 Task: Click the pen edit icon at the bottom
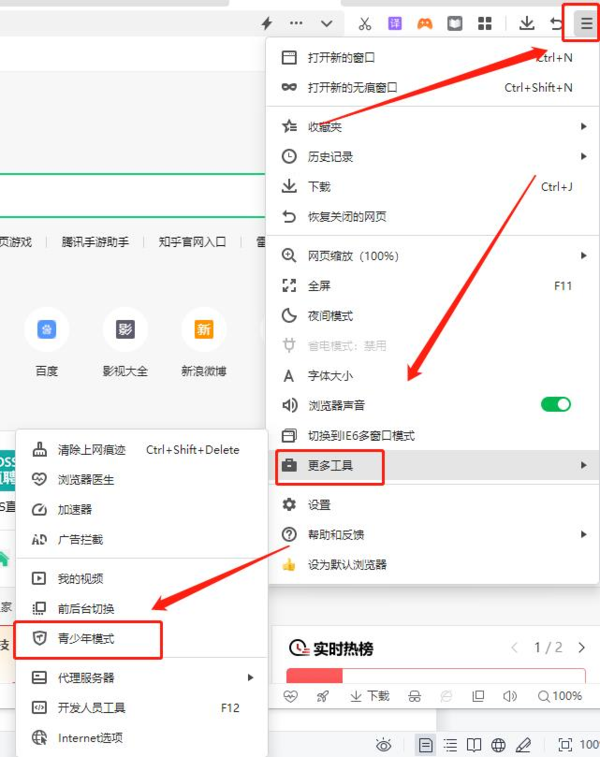(x=523, y=745)
